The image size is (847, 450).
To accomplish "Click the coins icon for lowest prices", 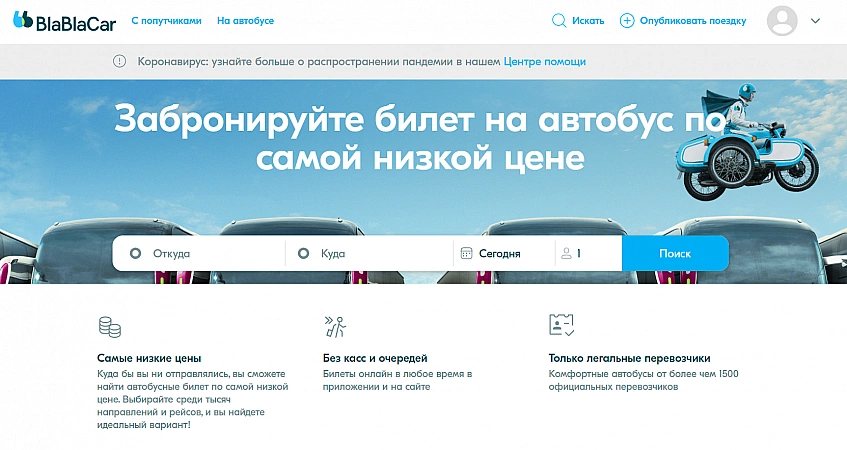I will tap(109, 326).
